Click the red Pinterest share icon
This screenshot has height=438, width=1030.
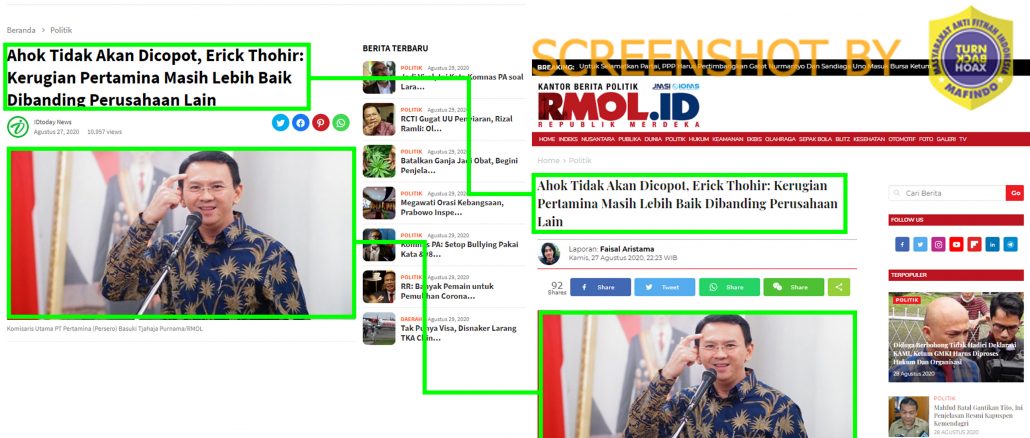pyautogui.click(x=321, y=123)
